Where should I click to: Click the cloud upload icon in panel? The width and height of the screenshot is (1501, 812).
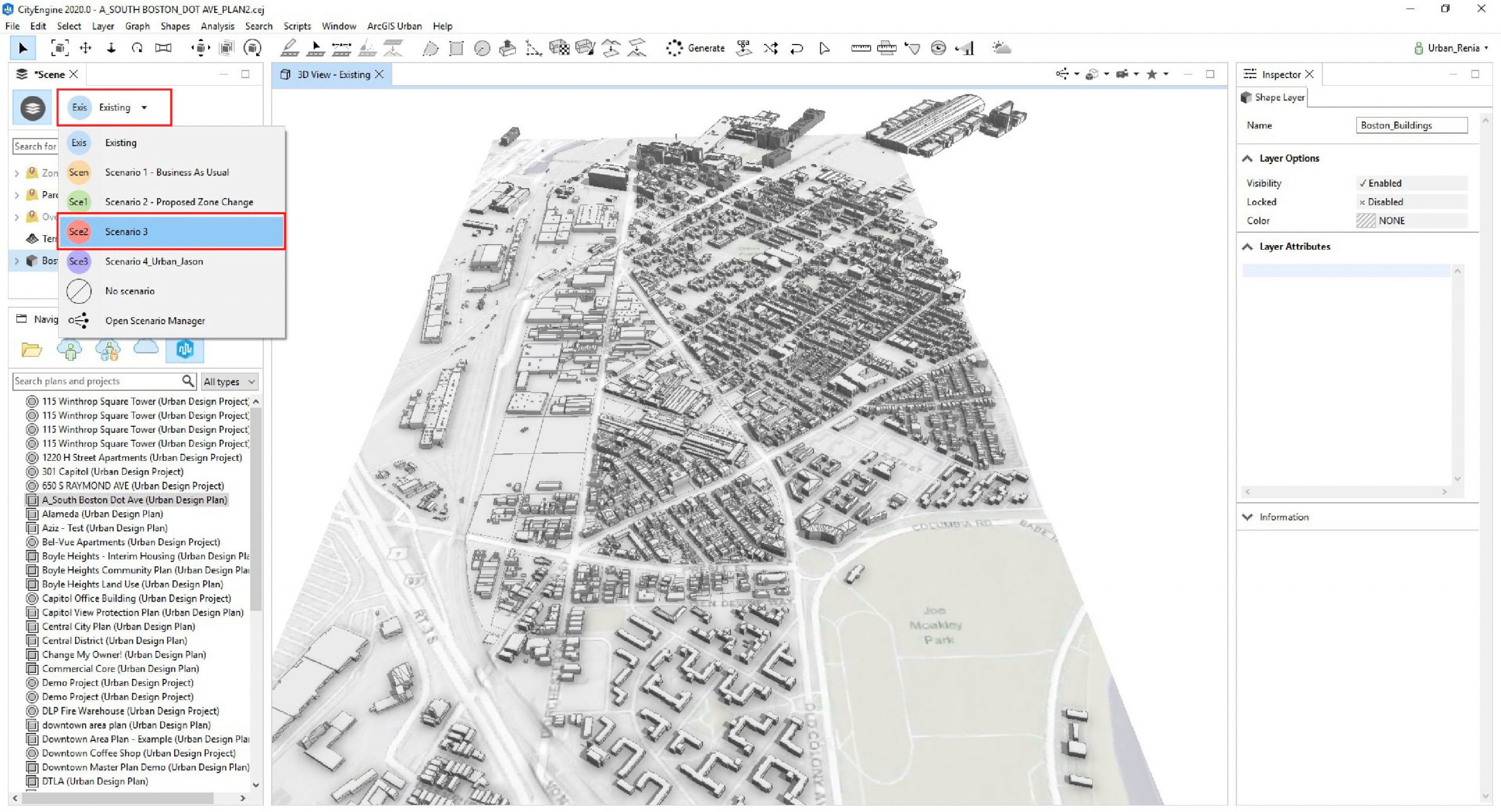[x=146, y=348]
